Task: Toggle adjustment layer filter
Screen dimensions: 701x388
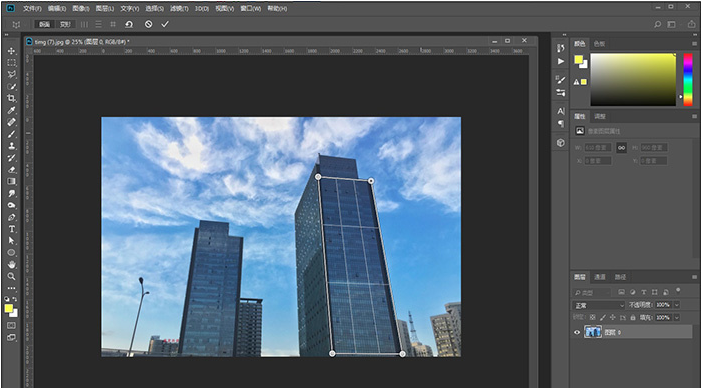Action: (633, 292)
